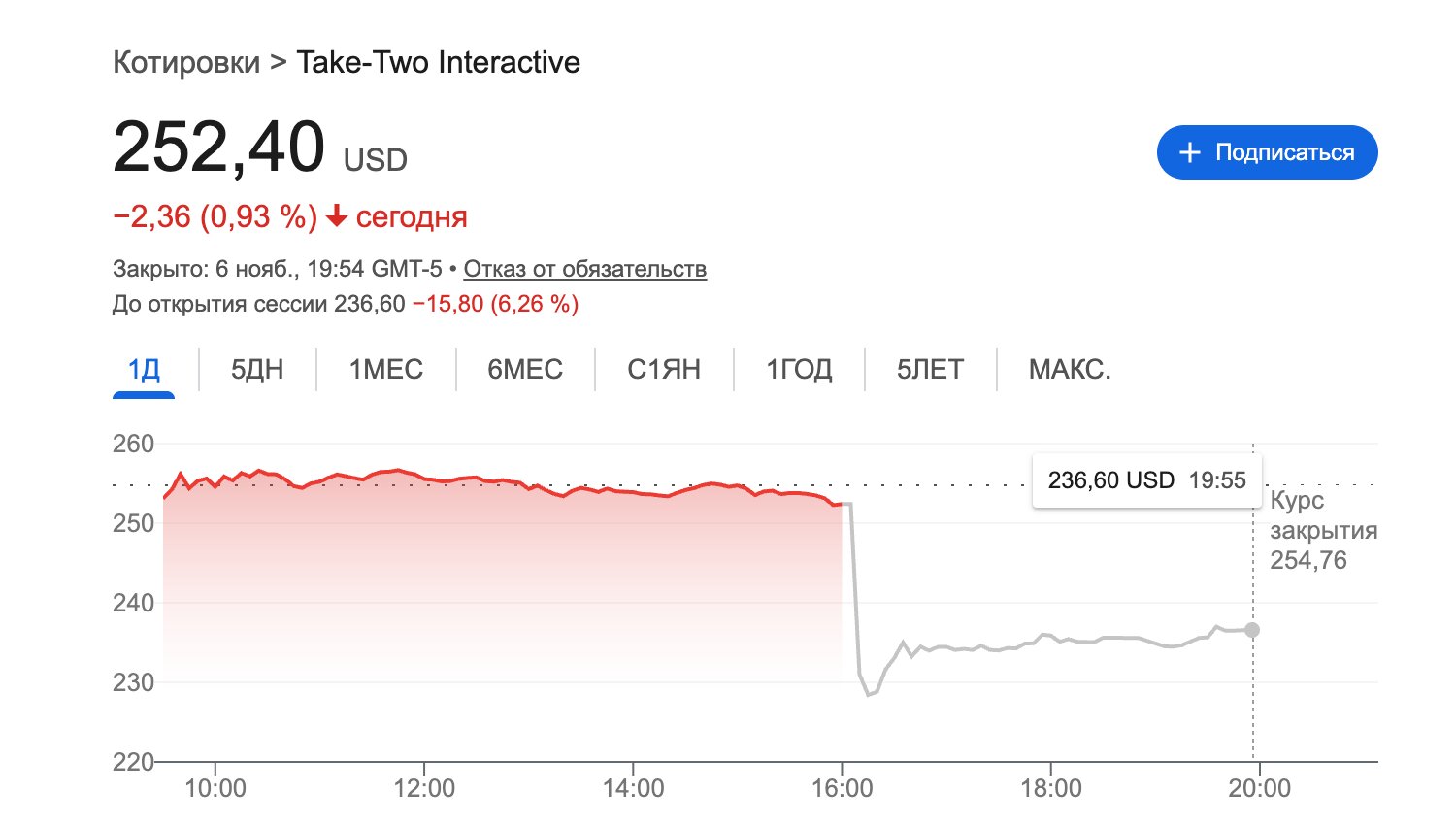Screen dimensions: 1456x825
Task: Show the 1МЕС chart range
Action: tap(386, 369)
